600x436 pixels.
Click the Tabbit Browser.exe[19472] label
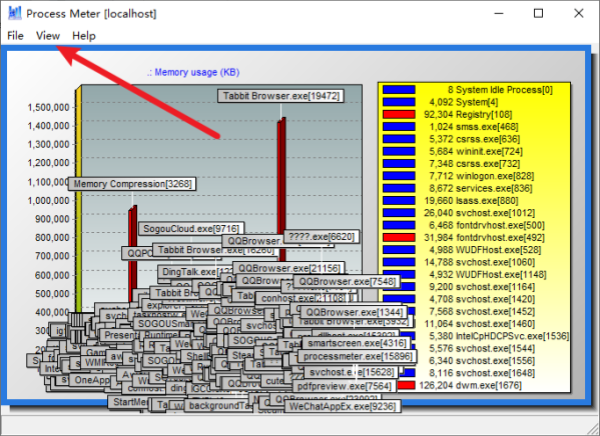coord(281,96)
